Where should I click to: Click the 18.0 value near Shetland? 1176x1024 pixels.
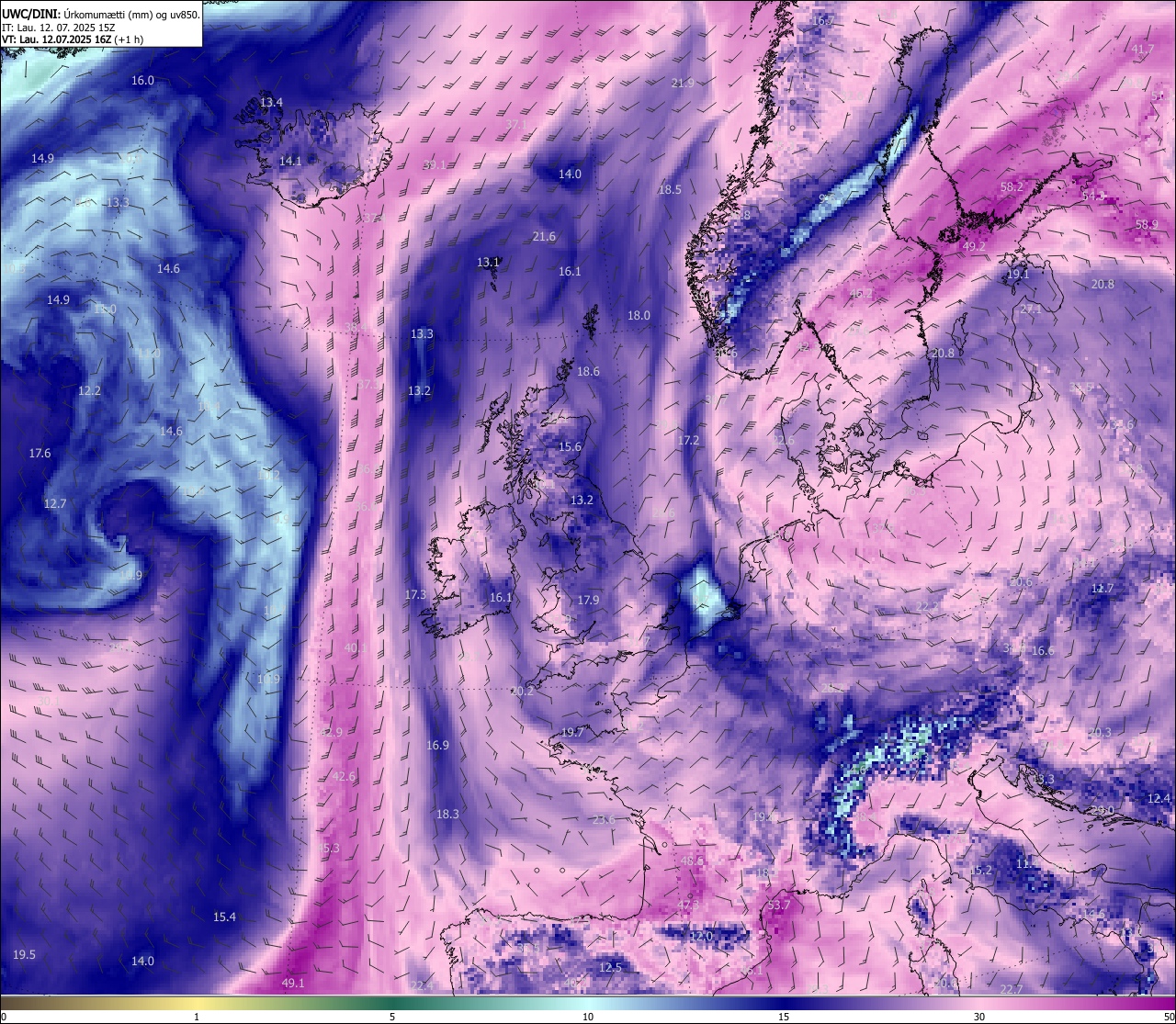click(639, 316)
